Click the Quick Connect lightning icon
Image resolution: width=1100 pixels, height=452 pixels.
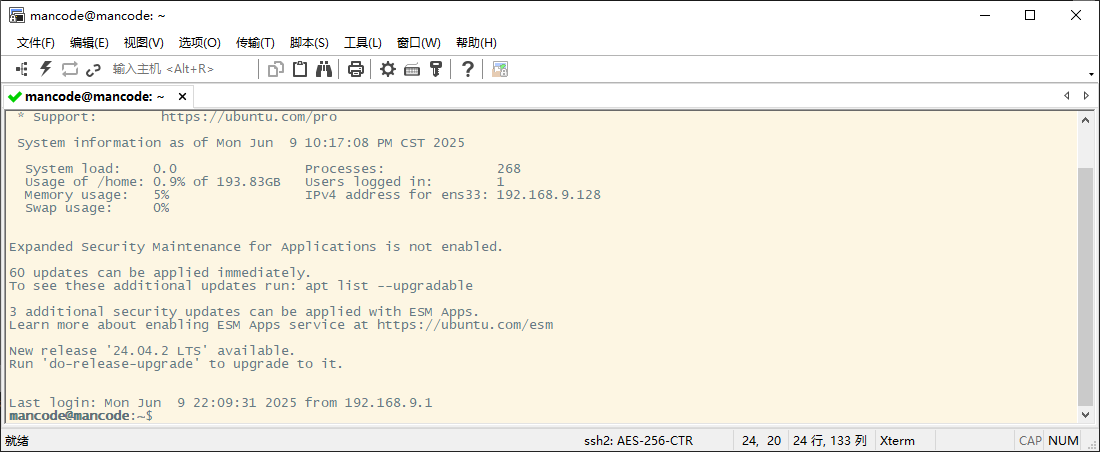[x=45, y=69]
